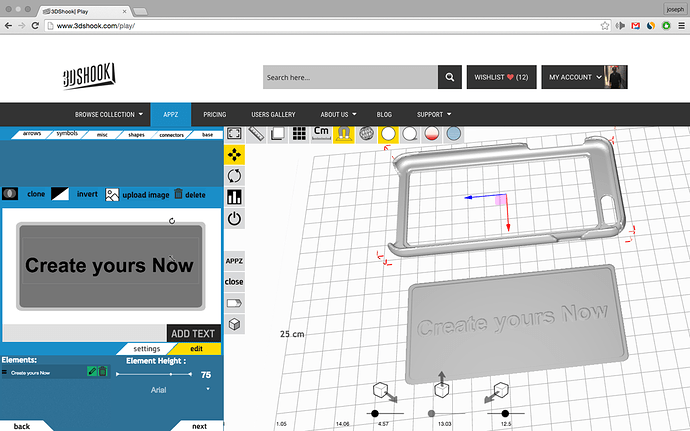The height and width of the screenshot is (431, 690).
Task: Click the Search here input field
Action: click(350, 77)
